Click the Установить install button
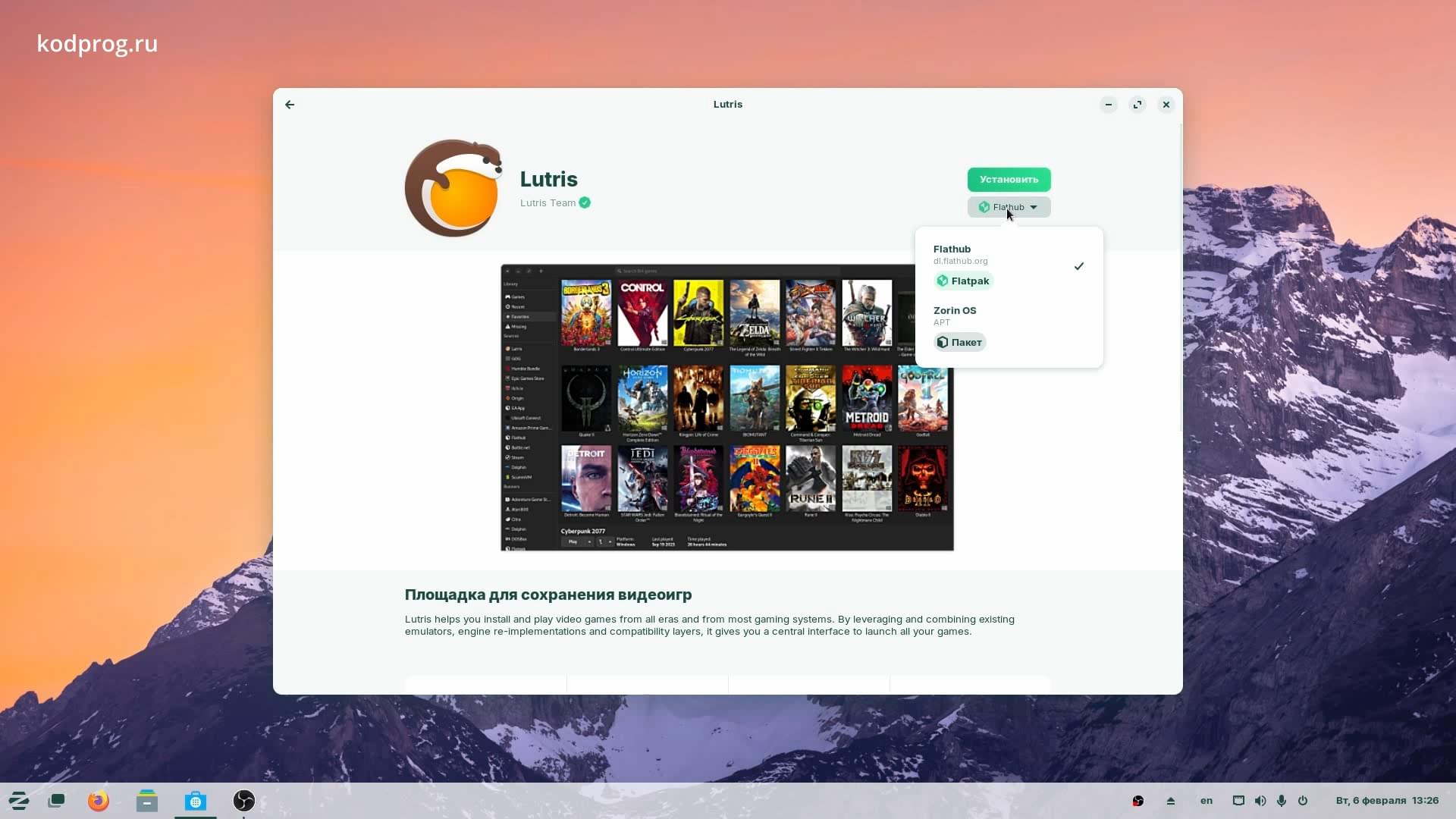1456x819 pixels. (x=1009, y=180)
